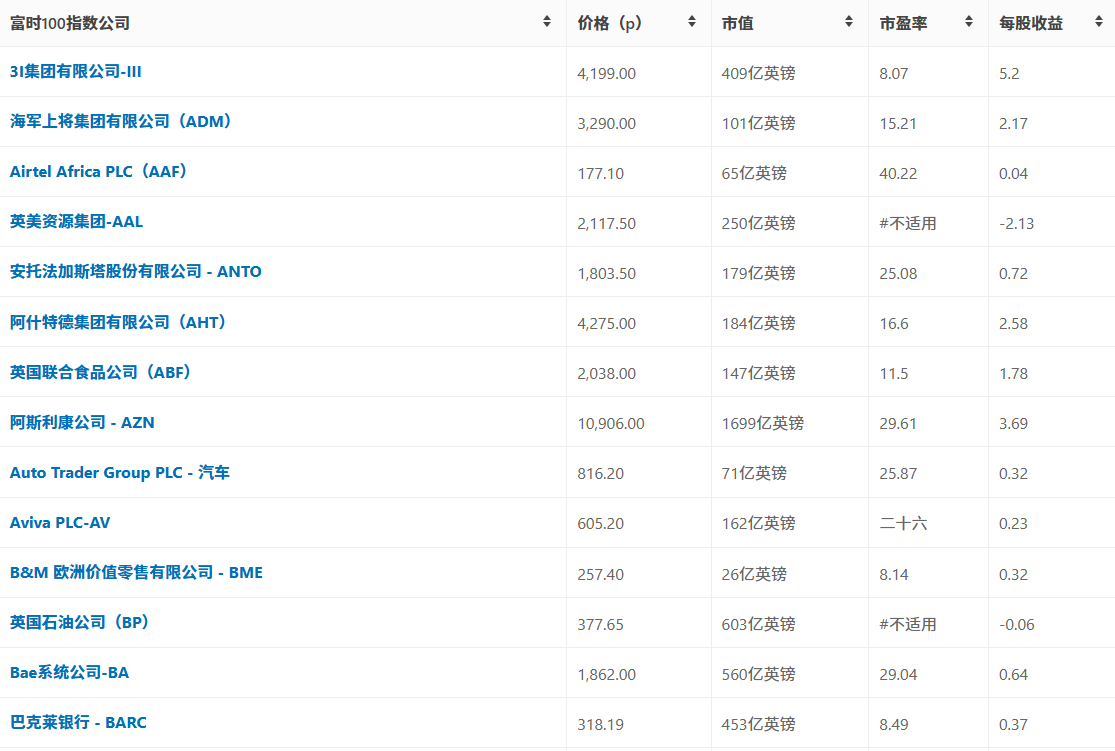The height and width of the screenshot is (751, 1115).
Task: Click the 市盈率 header label
Action: [x=903, y=23]
